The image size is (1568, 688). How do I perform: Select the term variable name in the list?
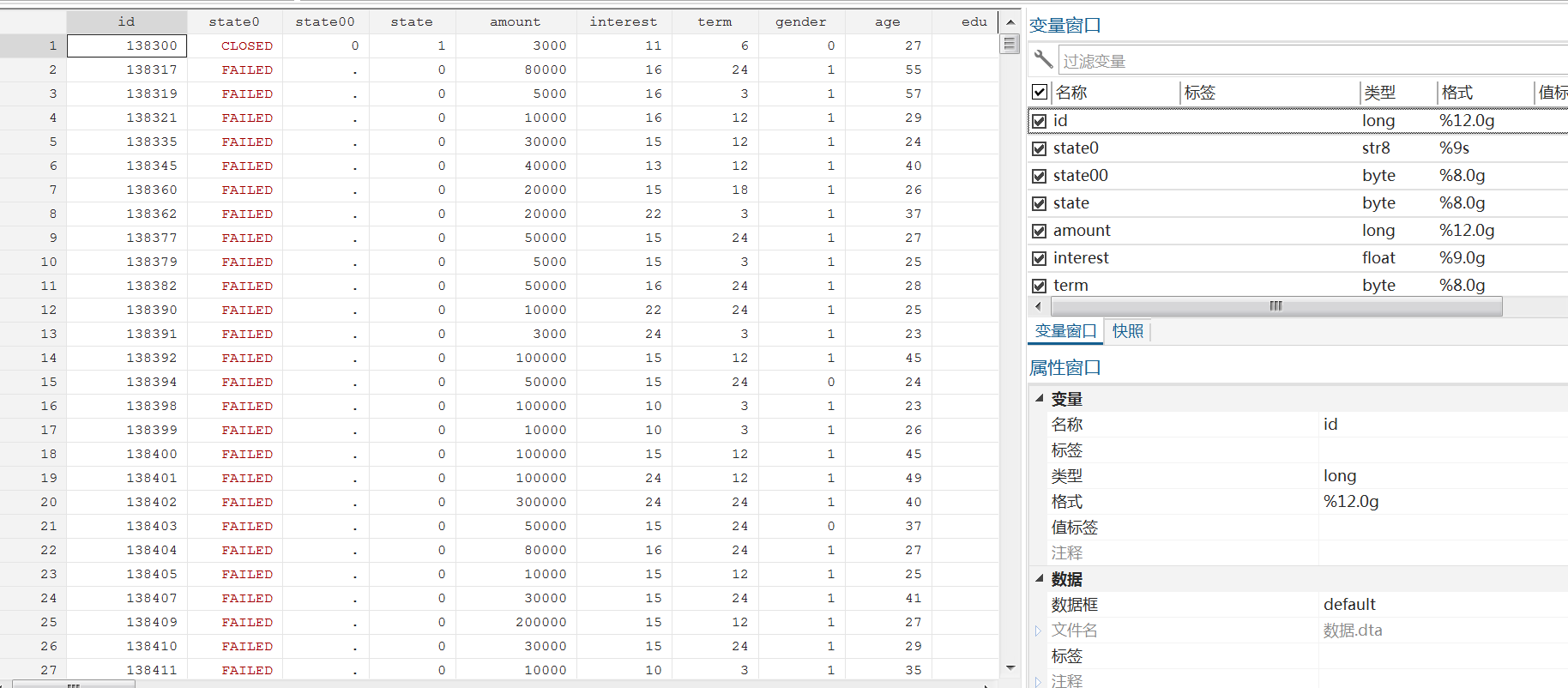pos(1070,286)
